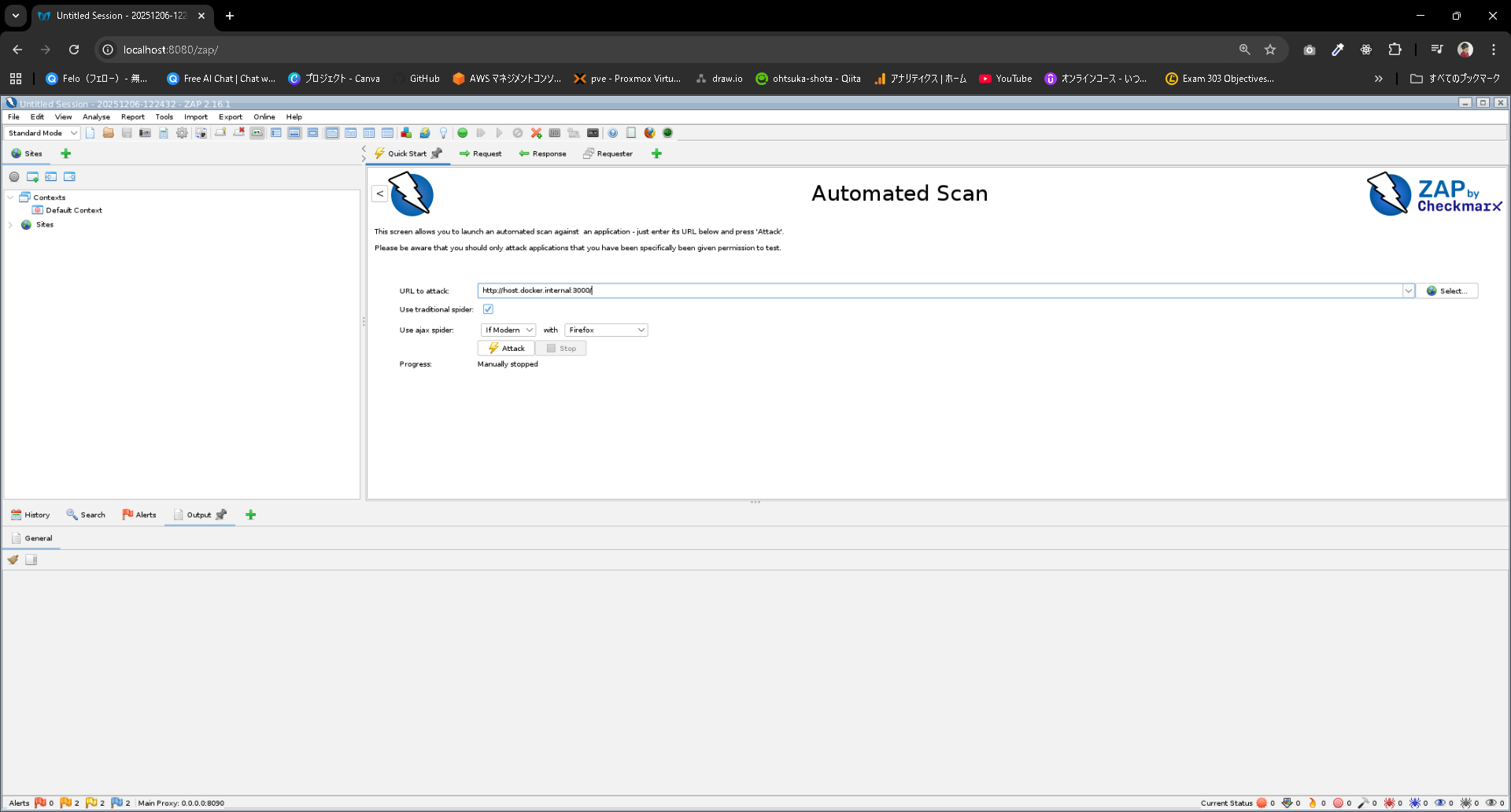Click the add tab plus beside Output
The height and width of the screenshot is (812, 1511).
click(x=250, y=515)
